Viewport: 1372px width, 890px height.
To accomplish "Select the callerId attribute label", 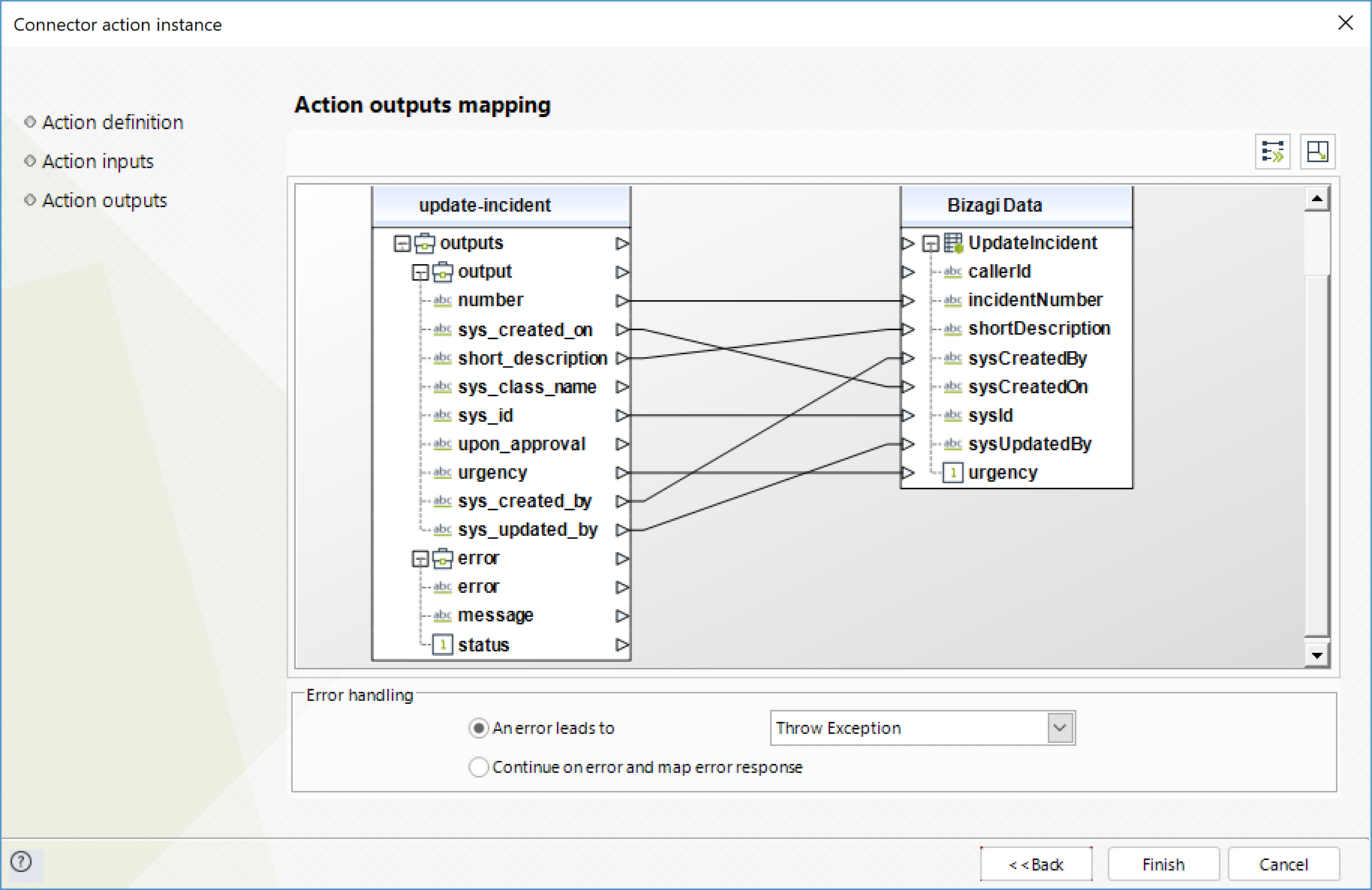I will coord(1000,272).
